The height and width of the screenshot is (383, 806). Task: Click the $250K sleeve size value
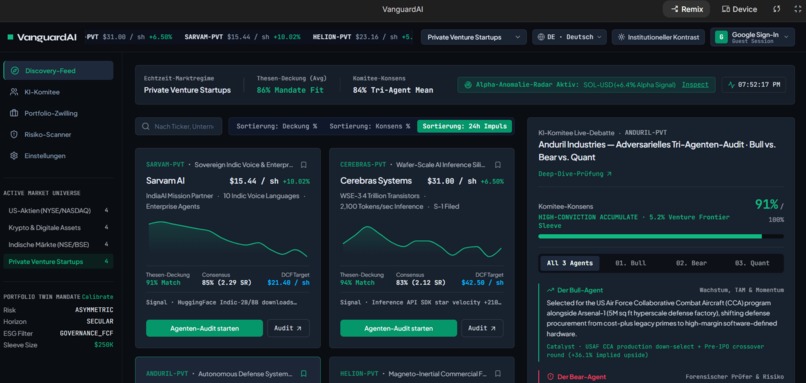coord(104,345)
